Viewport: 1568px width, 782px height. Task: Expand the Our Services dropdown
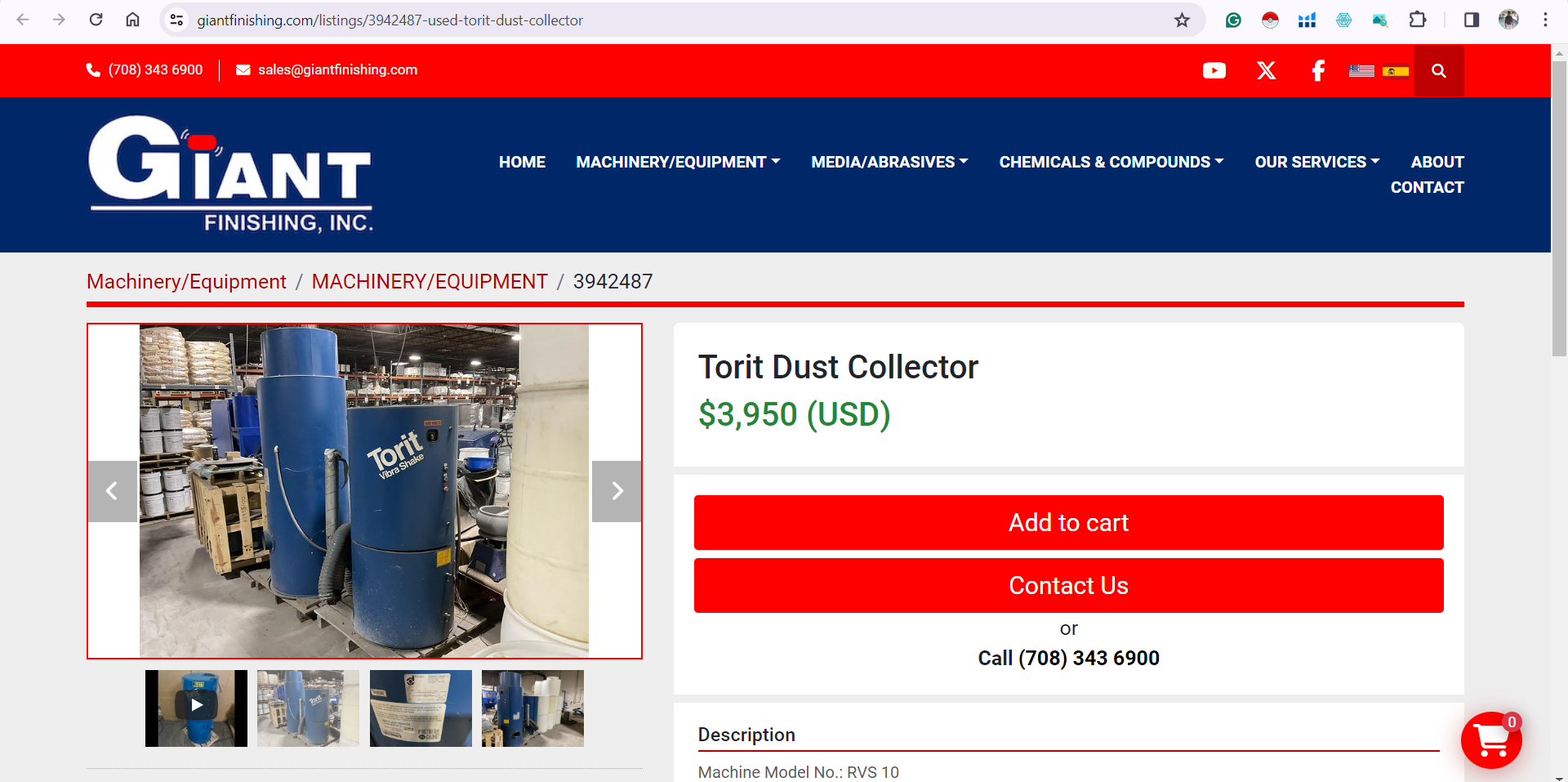1317,162
